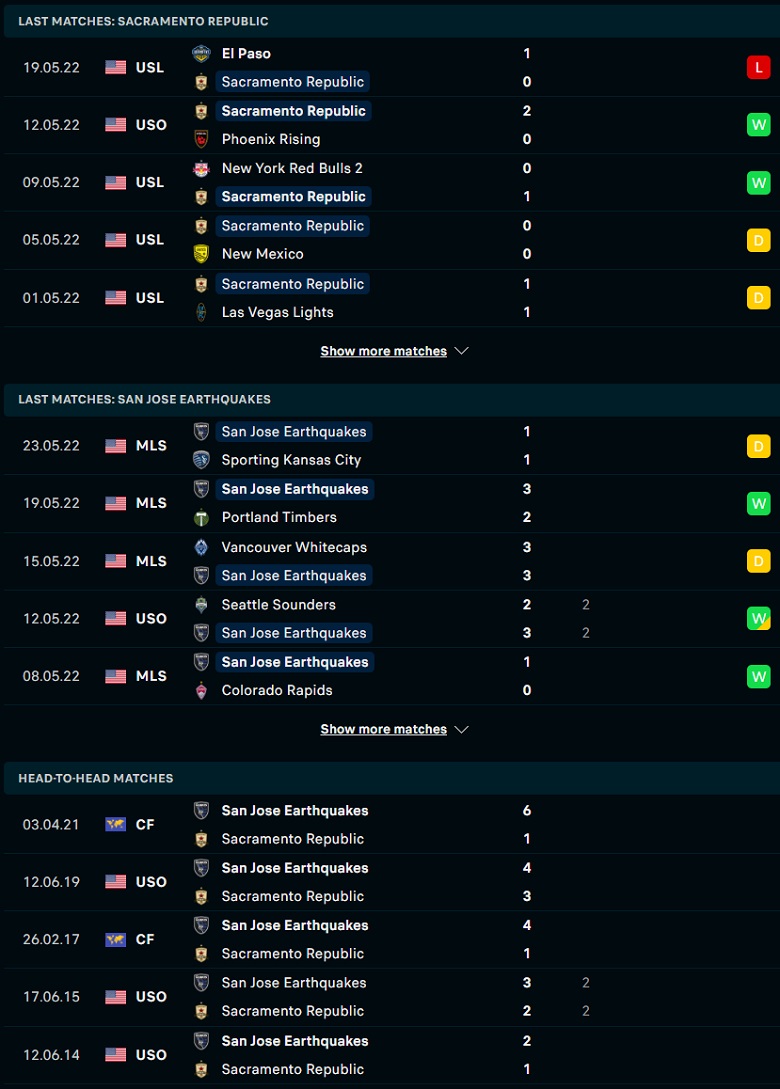Viewport: 780px width, 1089px height.
Task: Click the 08.05.22 MLS match date
Action: point(51,676)
